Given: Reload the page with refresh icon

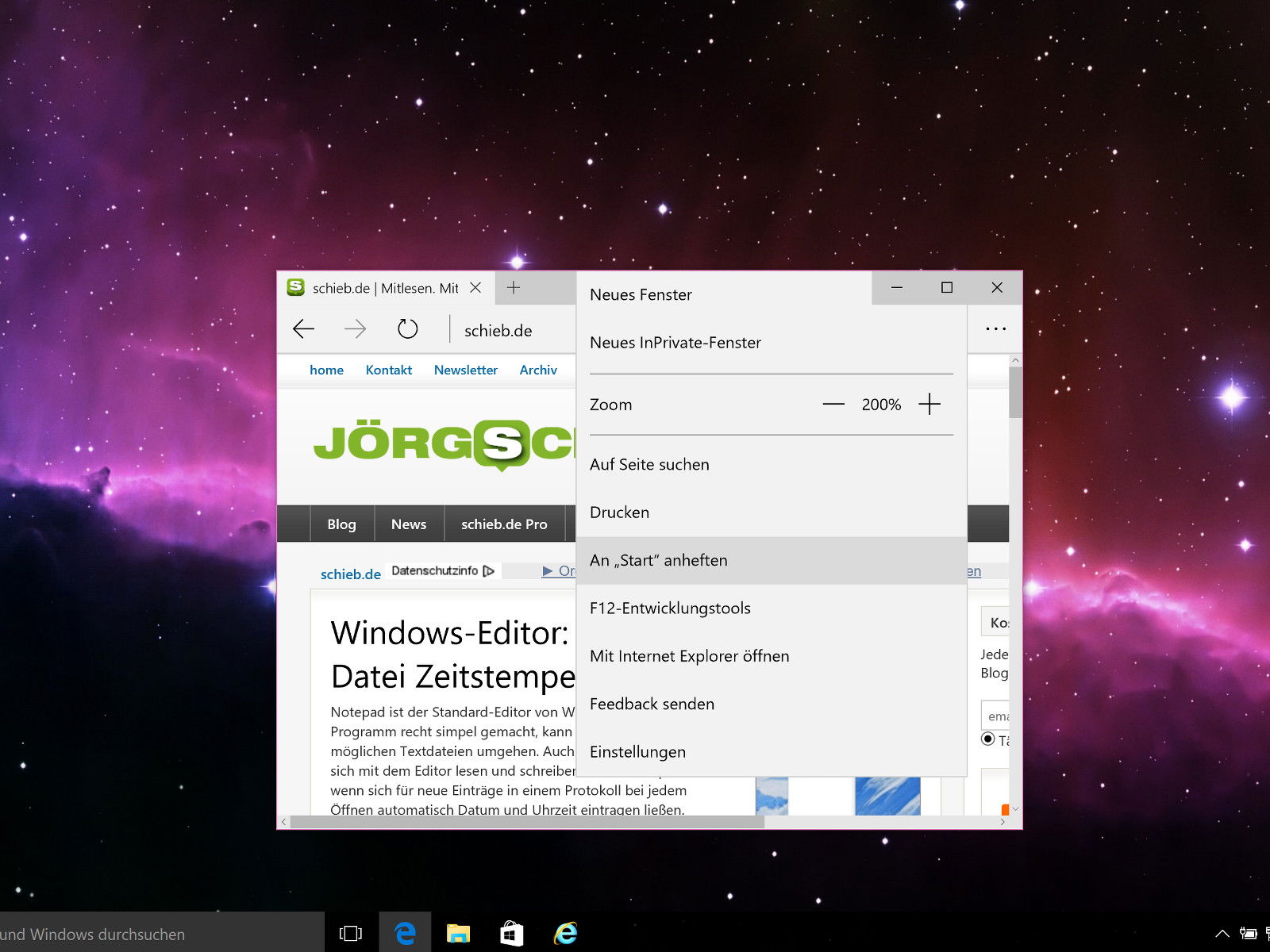Looking at the screenshot, I should coord(407,328).
